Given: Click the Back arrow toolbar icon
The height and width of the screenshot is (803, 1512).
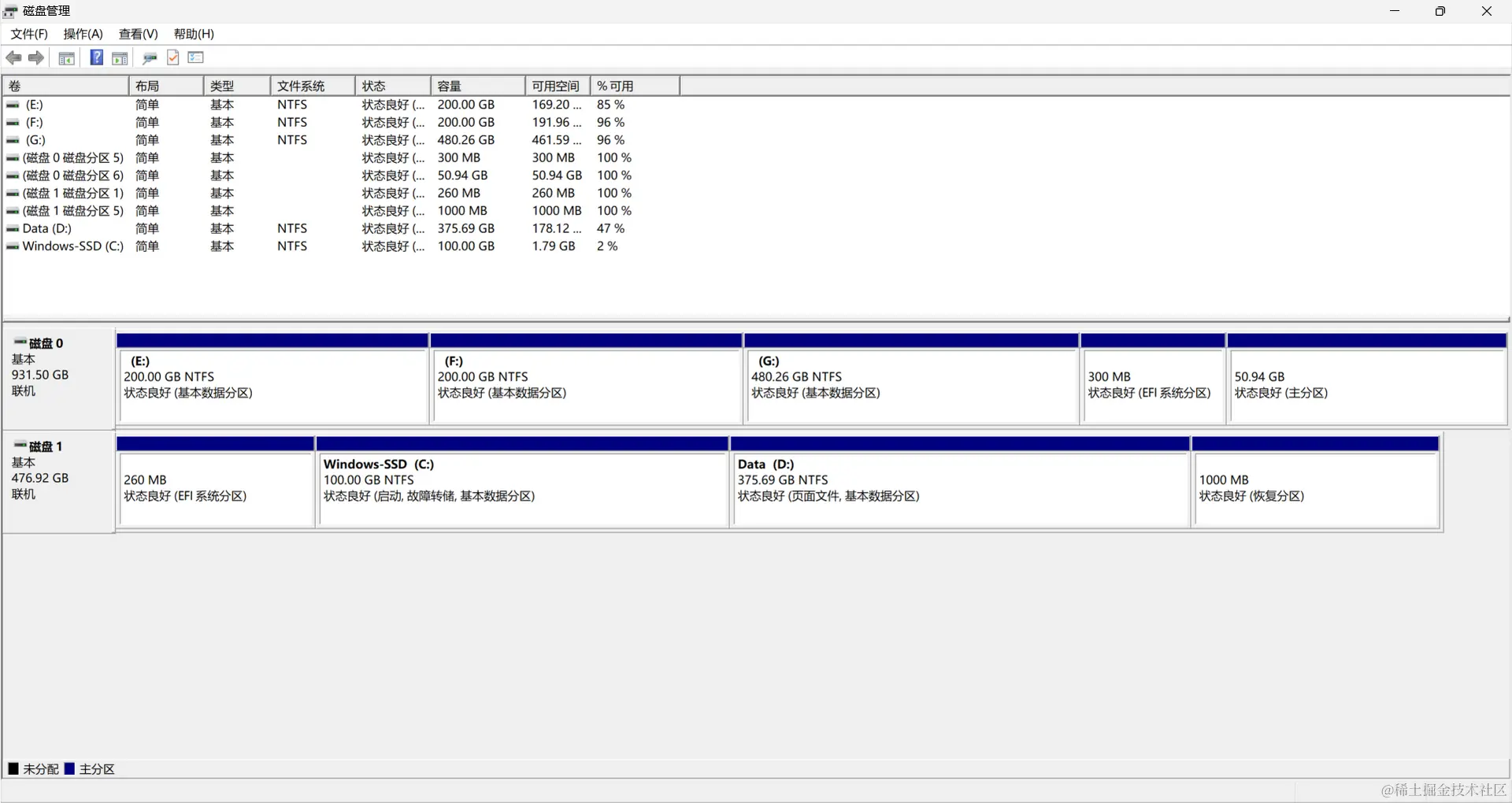Looking at the screenshot, I should click(13, 57).
